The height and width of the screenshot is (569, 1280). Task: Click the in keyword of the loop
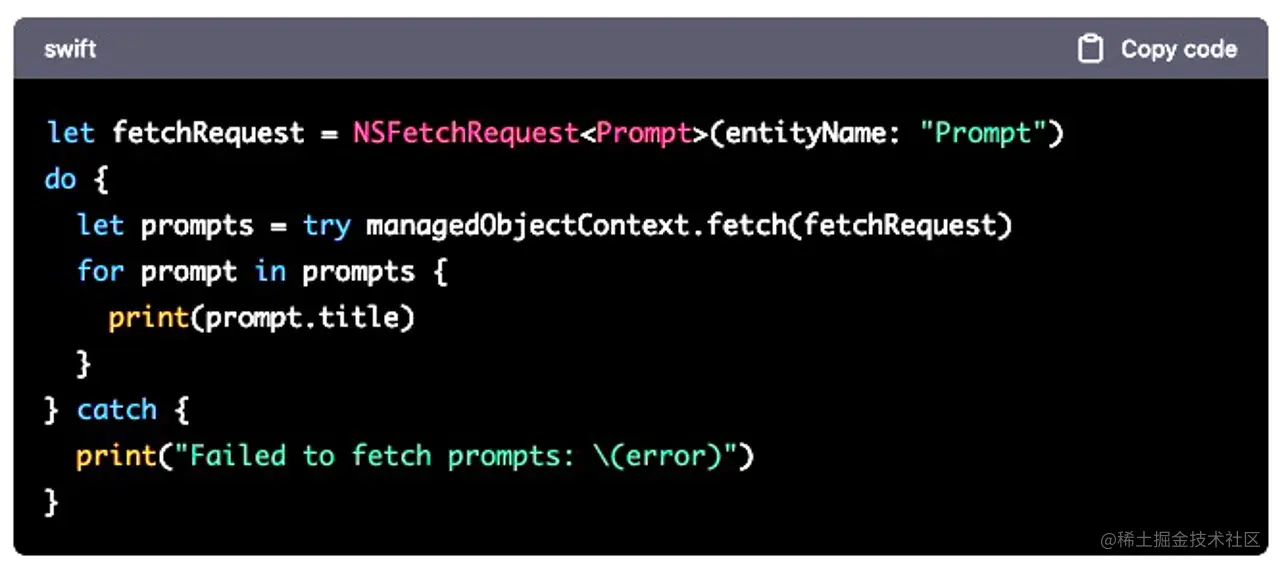click(270, 271)
